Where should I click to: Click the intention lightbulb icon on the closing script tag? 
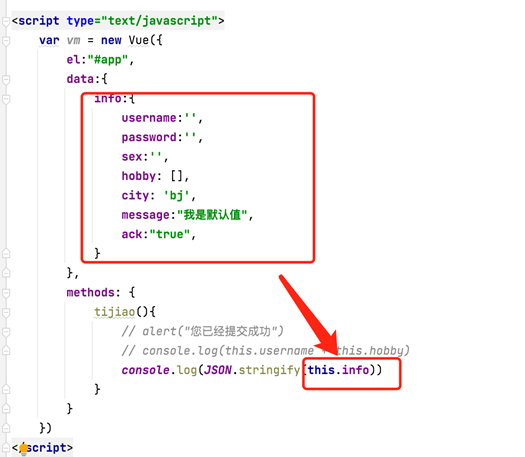coord(23,449)
